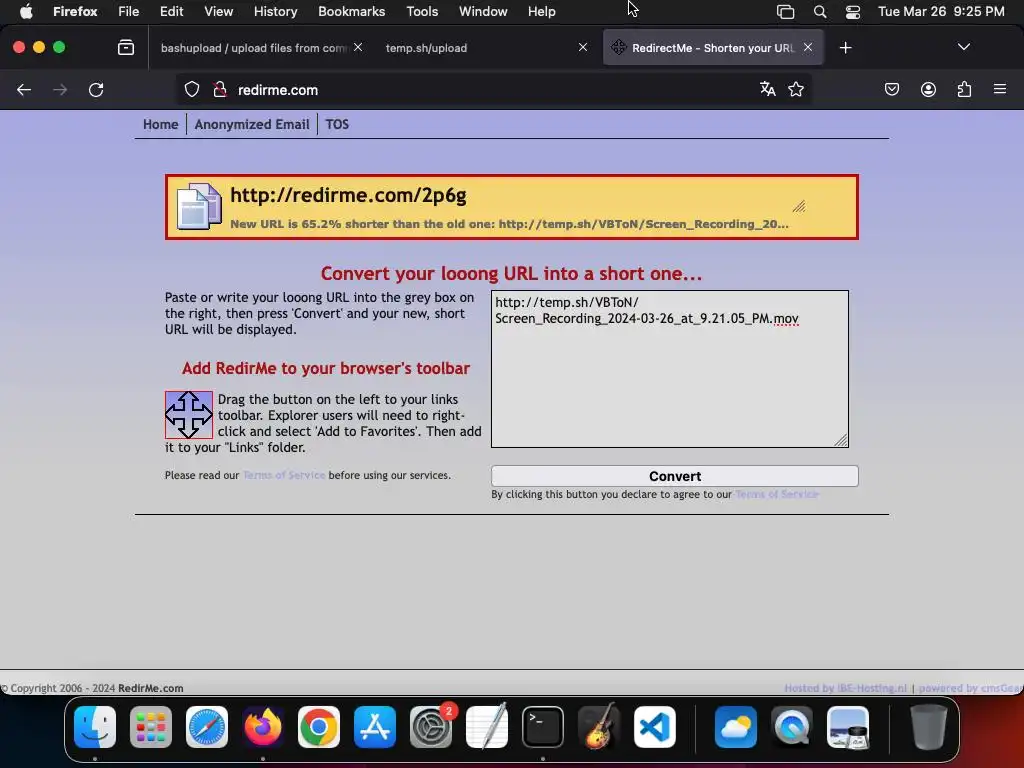
Task: Click Terms of Service link under Convert
Action: pyautogui.click(x=776, y=494)
